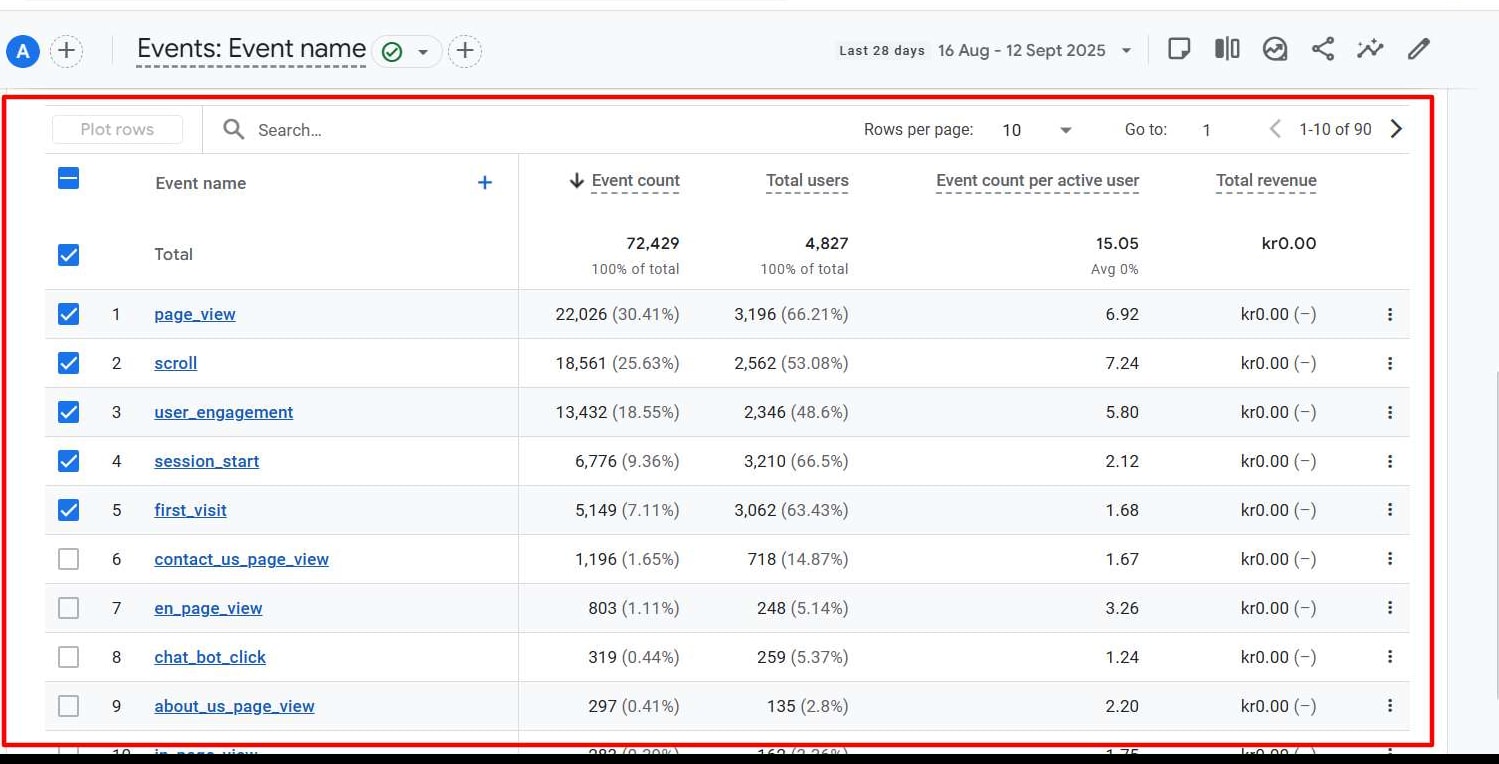
Task: Click the search magnifier icon
Action: coord(234,129)
